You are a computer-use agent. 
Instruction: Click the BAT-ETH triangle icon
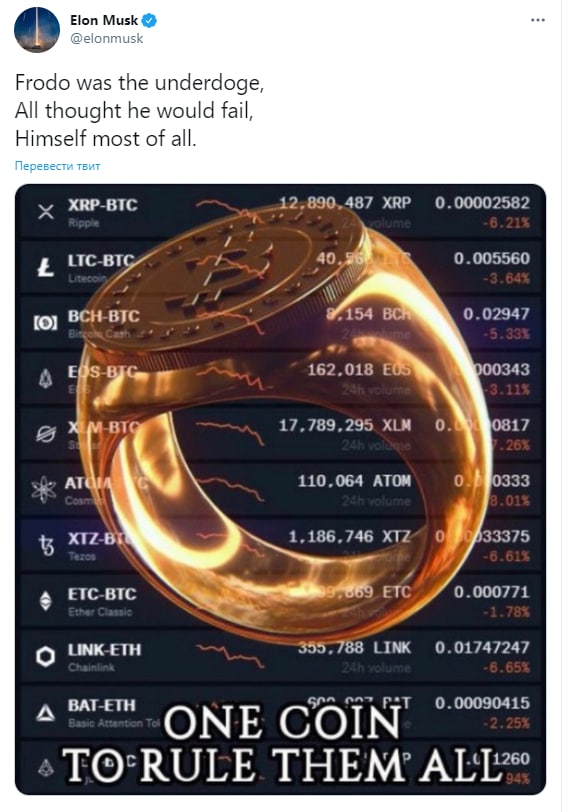46,713
